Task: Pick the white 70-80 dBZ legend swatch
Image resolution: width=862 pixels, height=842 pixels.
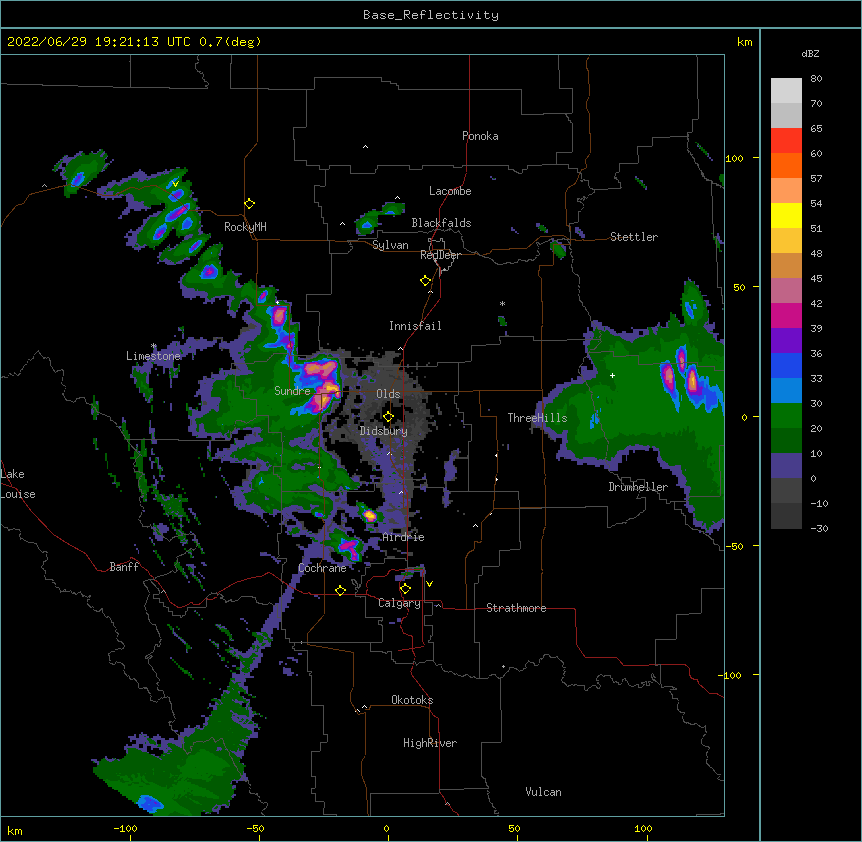Action: (786, 90)
